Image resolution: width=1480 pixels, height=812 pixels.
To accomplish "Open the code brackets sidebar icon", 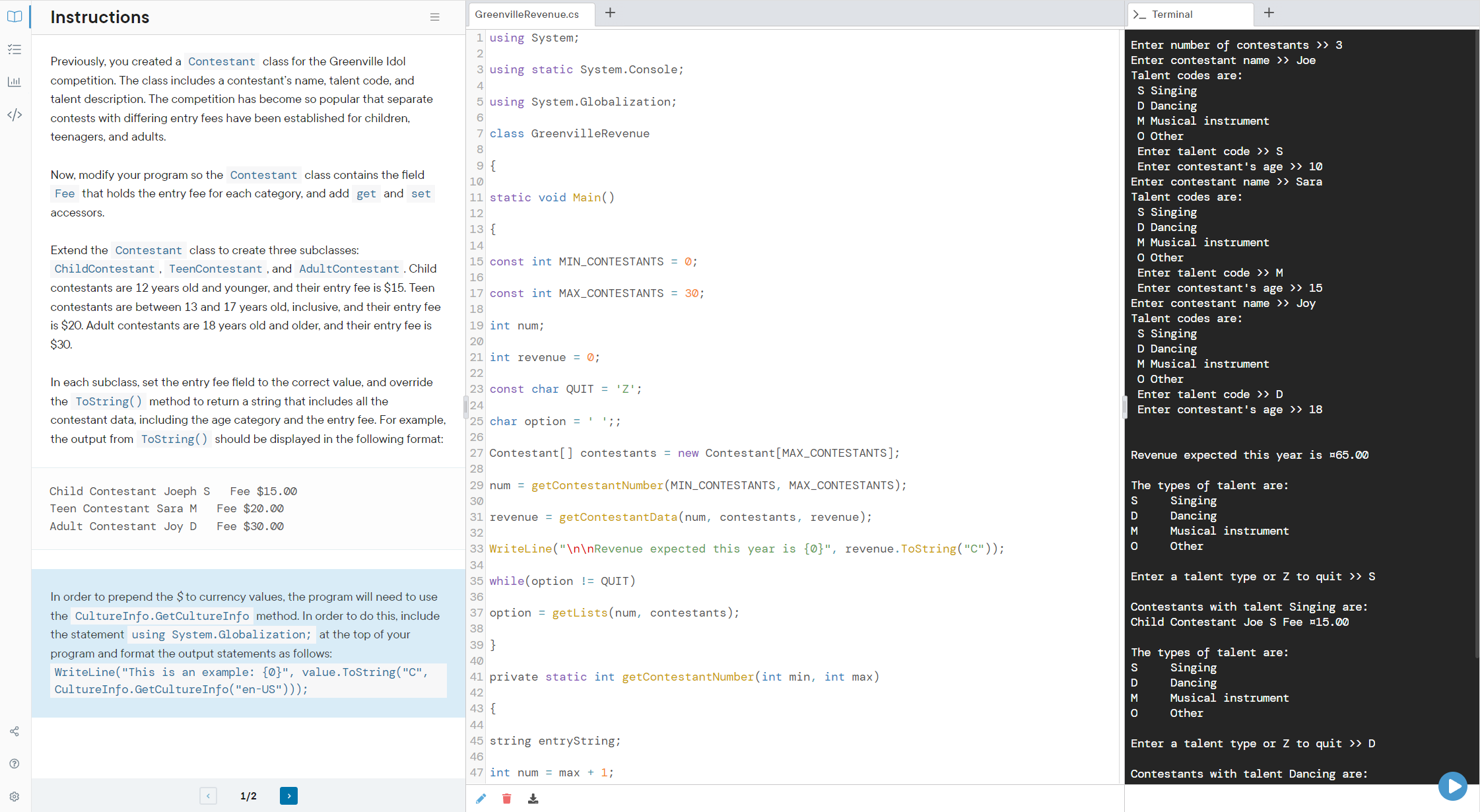I will pyautogui.click(x=15, y=115).
